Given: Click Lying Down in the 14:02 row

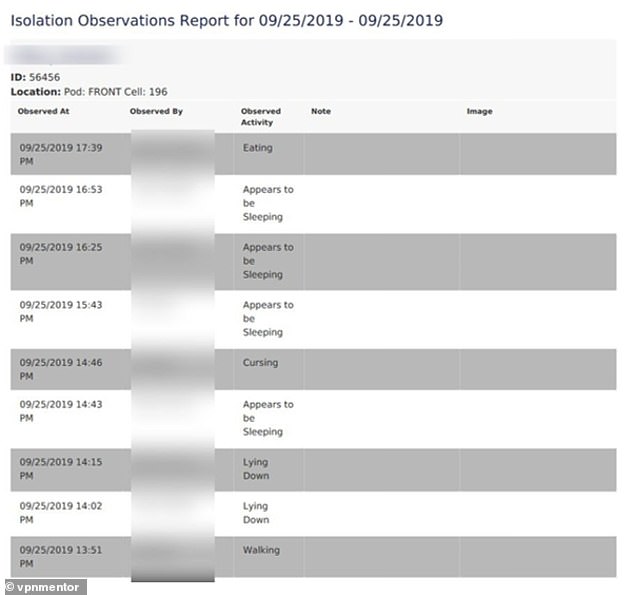Looking at the screenshot, I should pyautogui.click(x=256, y=513).
